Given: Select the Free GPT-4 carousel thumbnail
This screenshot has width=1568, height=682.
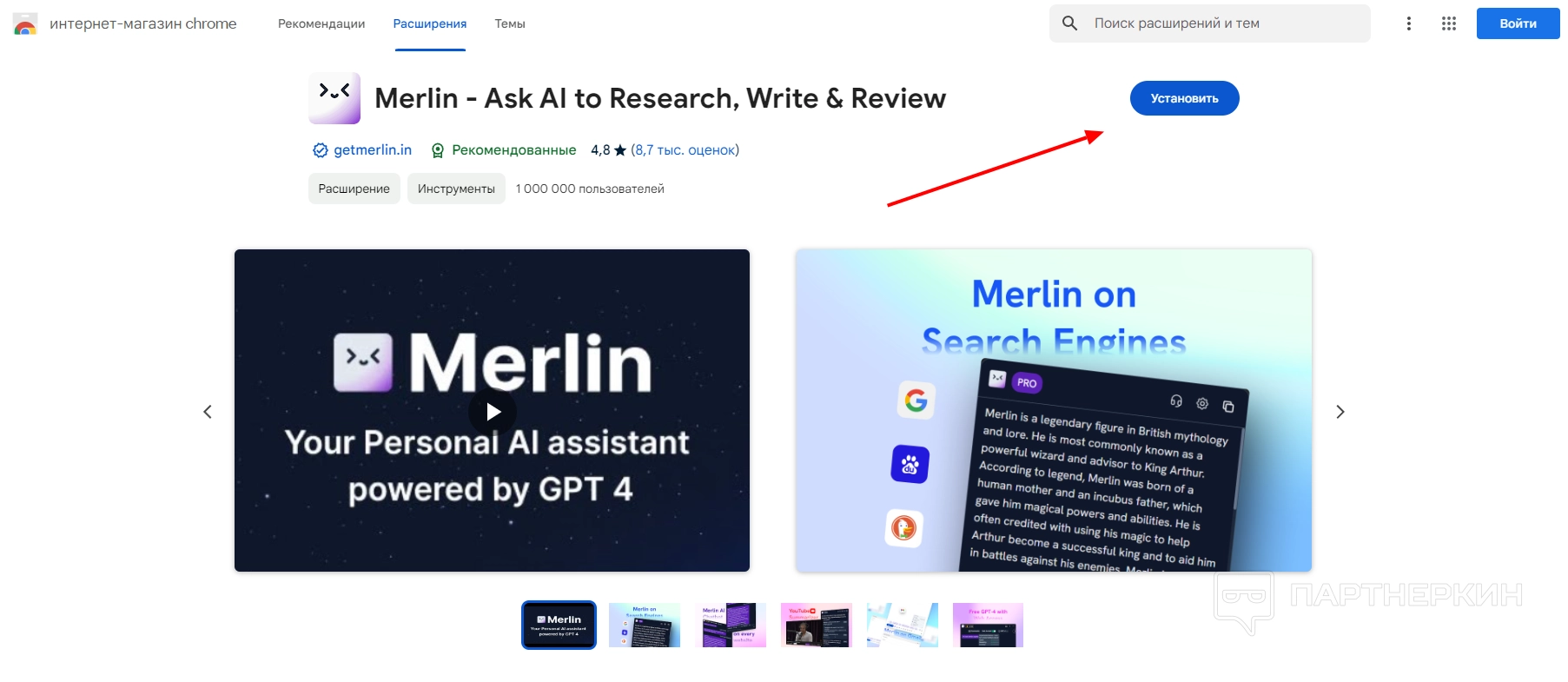Looking at the screenshot, I should click(x=989, y=625).
